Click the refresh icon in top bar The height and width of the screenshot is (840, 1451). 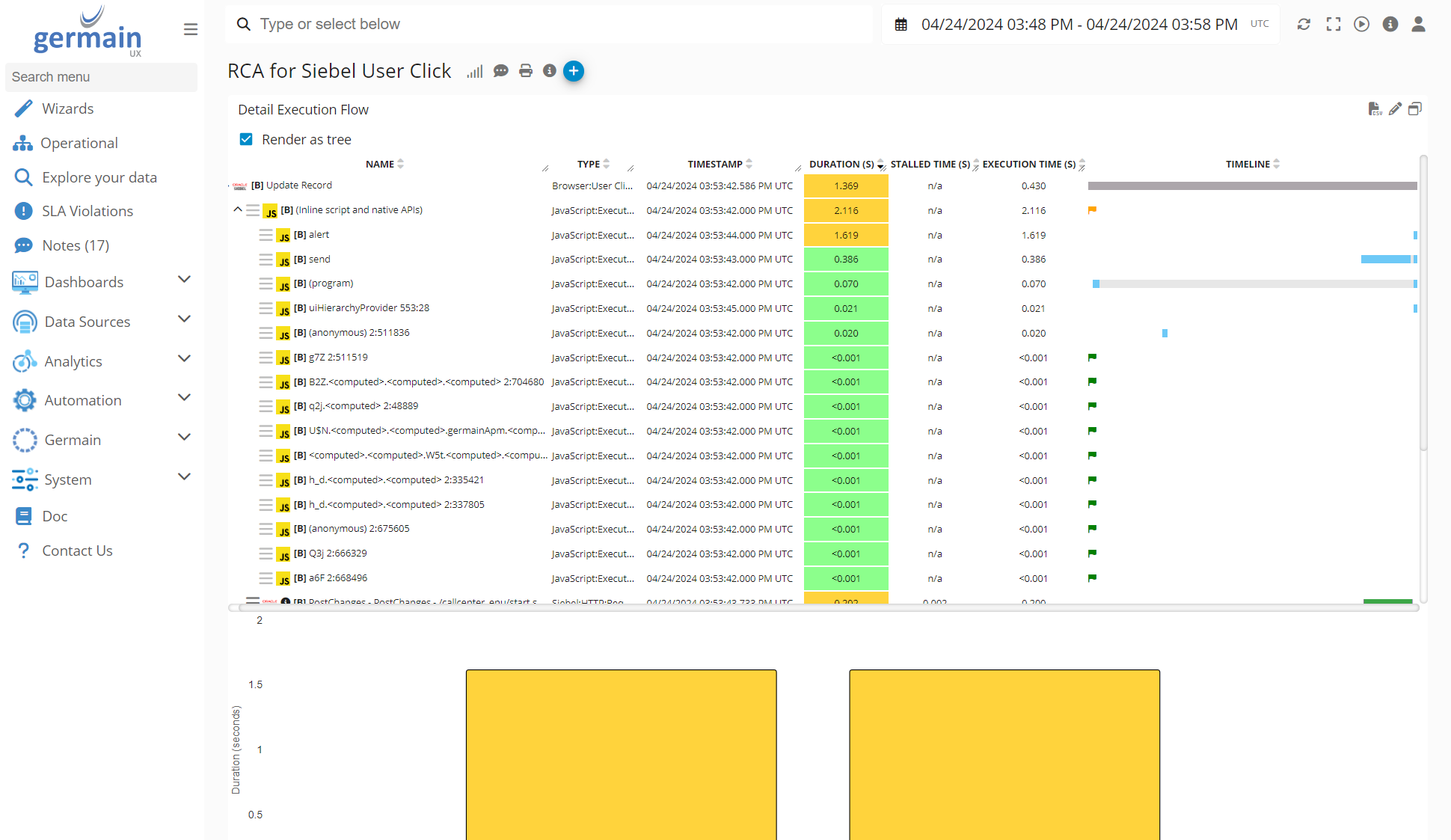point(1304,24)
